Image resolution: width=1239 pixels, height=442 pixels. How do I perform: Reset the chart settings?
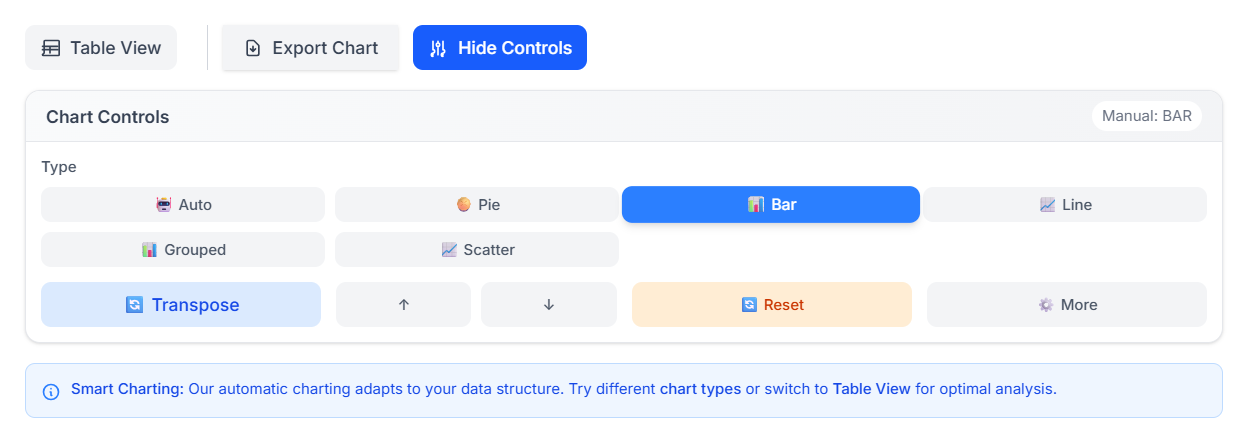pos(772,305)
